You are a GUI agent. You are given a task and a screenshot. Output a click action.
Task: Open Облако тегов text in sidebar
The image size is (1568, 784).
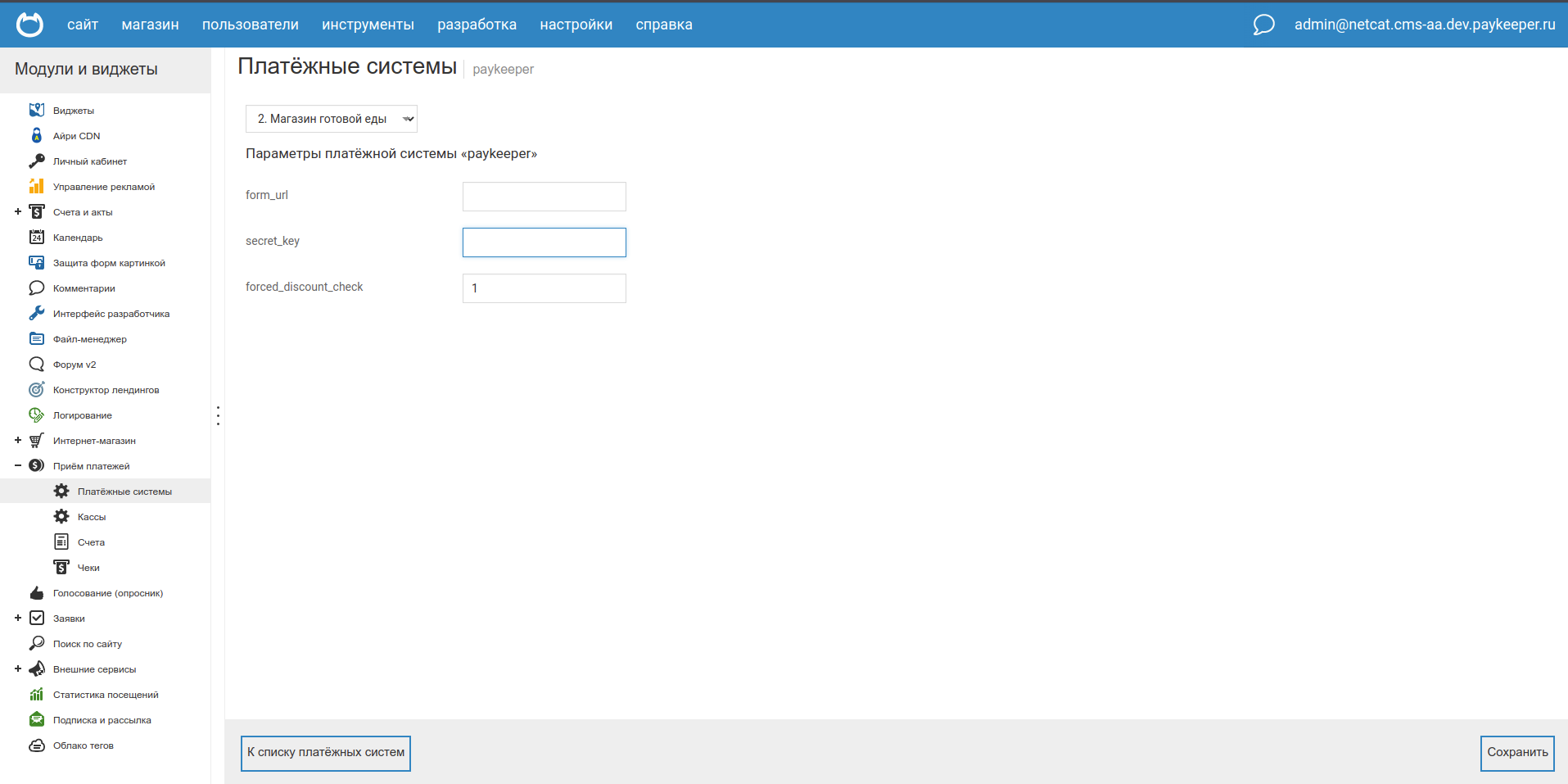click(84, 745)
